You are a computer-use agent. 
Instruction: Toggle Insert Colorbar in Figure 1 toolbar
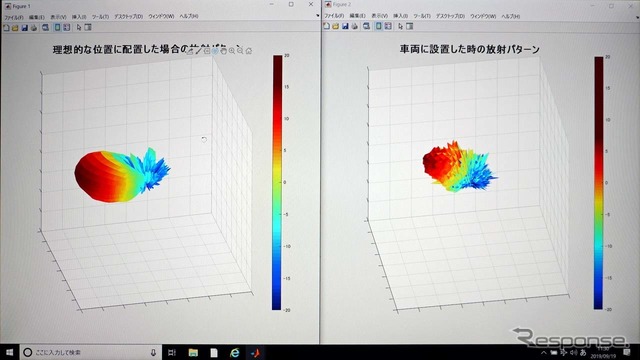[x=58, y=28]
